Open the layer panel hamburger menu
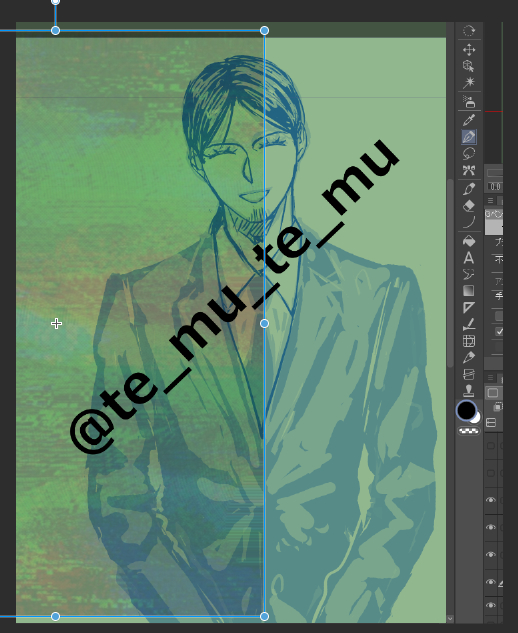 click(491, 378)
